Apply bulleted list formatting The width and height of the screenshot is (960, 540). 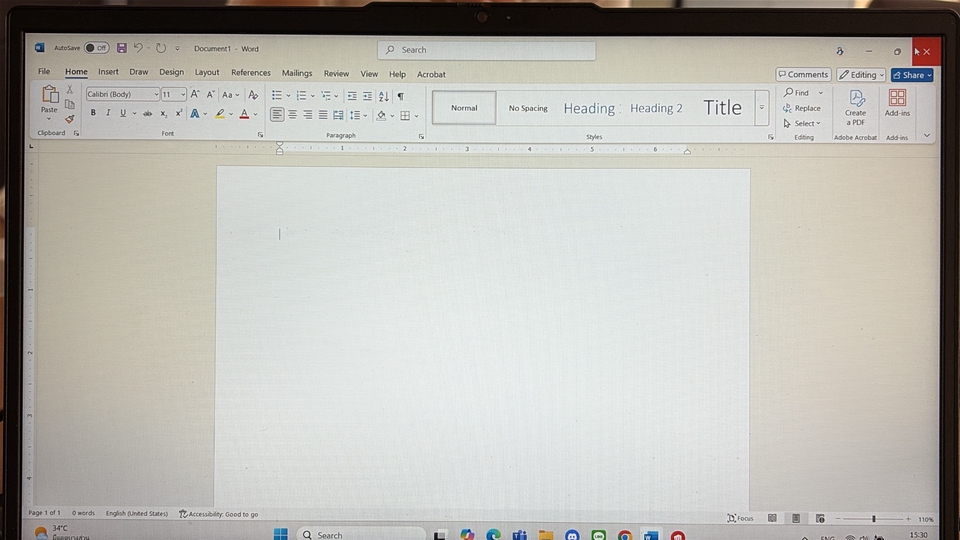coord(277,96)
